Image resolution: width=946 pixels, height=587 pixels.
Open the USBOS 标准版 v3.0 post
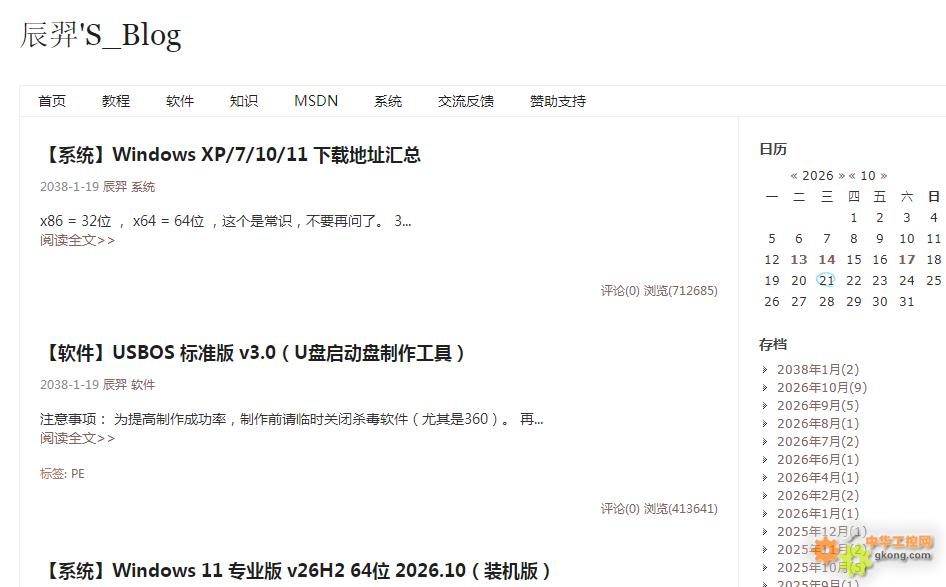click(x=253, y=353)
